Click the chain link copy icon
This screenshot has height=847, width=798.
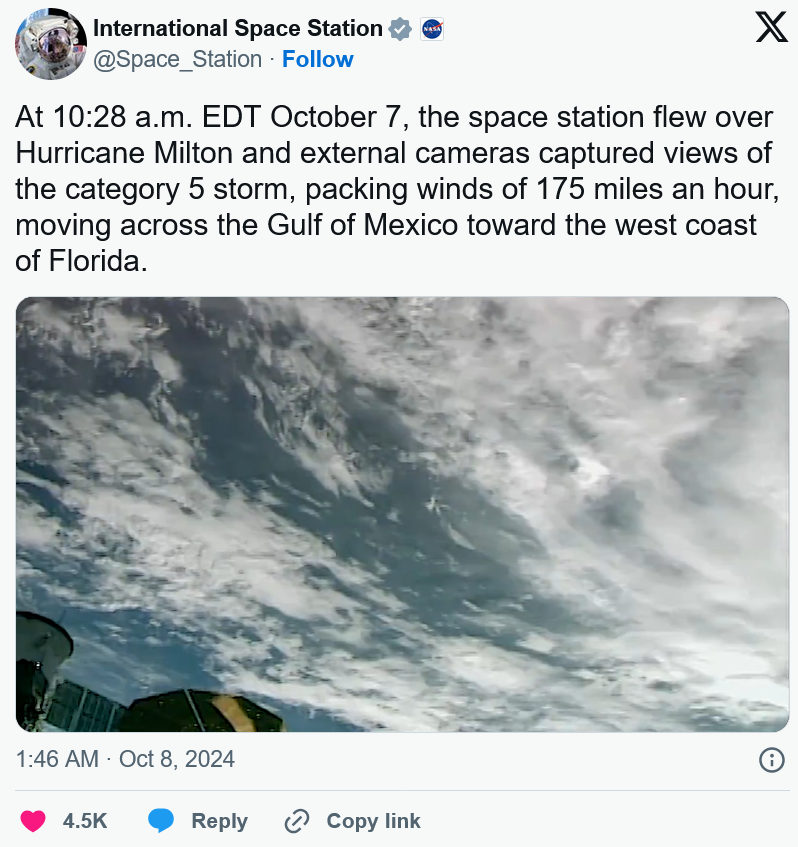(297, 821)
